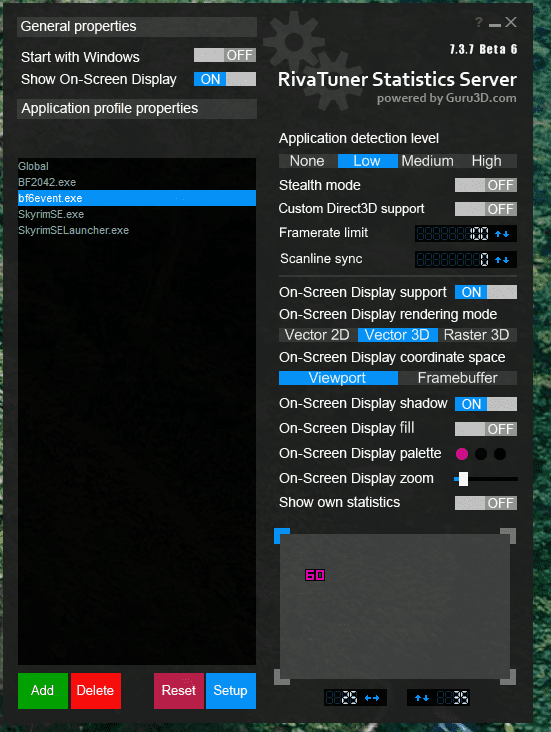Screen dimensions: 551x732
Task: Toggle On-Screen Display fill switch
Action: click(x=486, y=429)
